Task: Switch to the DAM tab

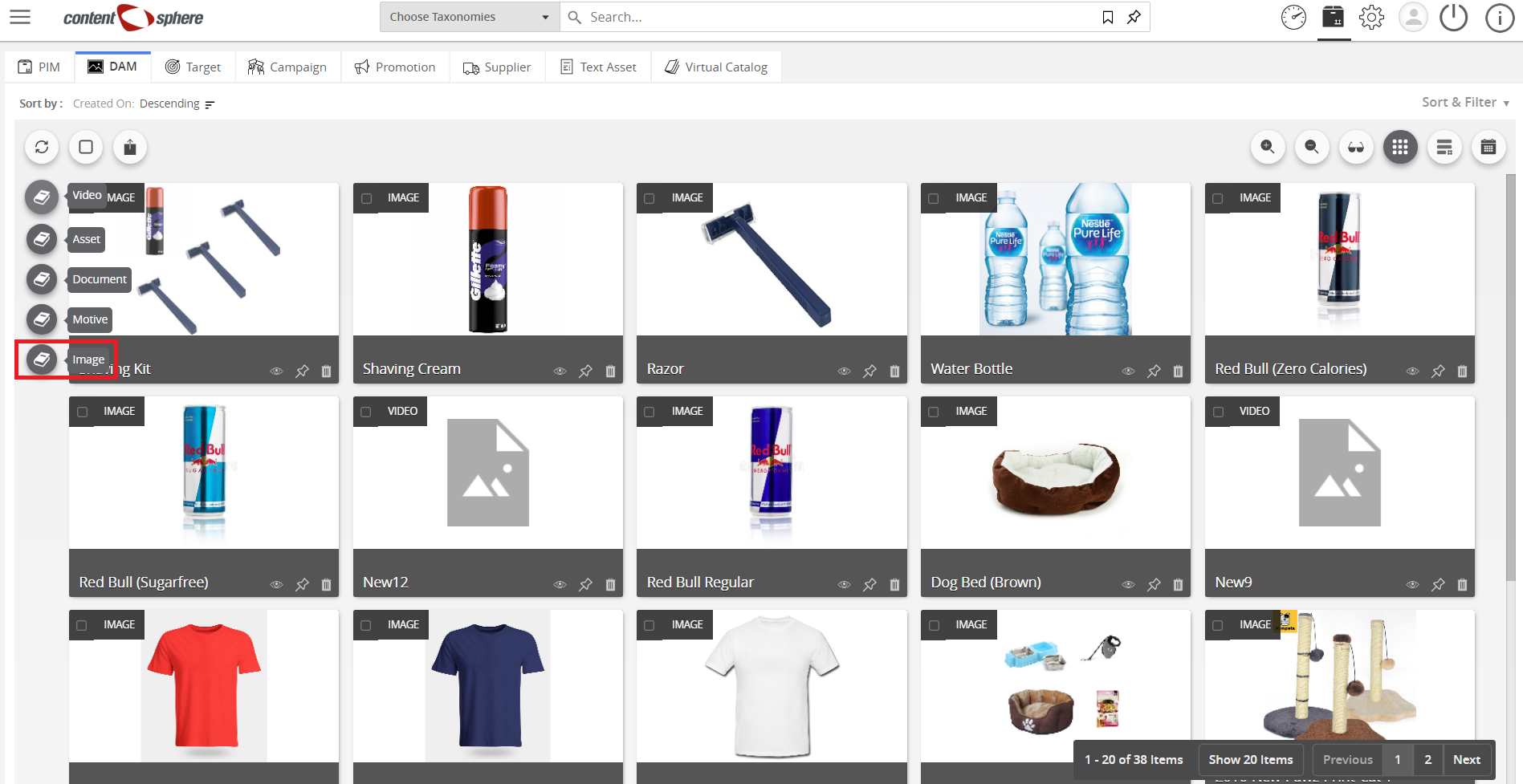Action: point(112,67)
